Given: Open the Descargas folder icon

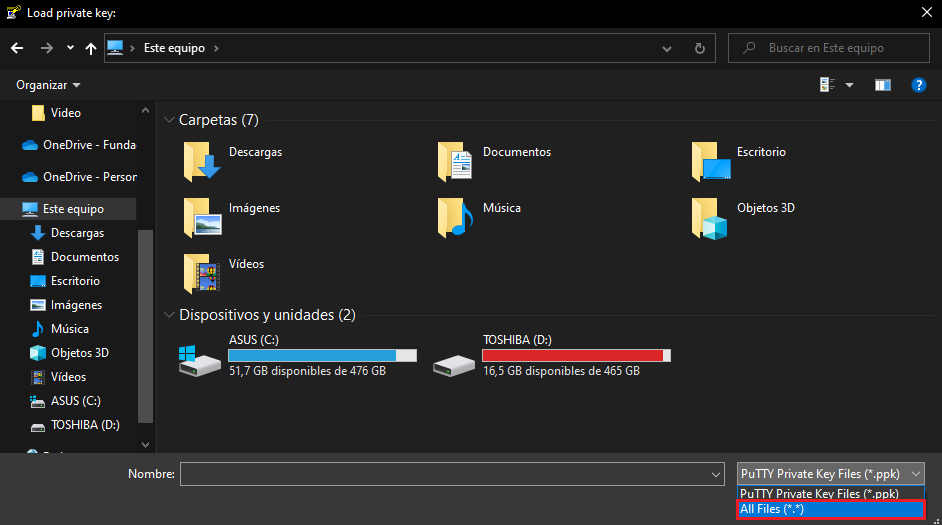Looking at the screenshot, I should 202,161.
